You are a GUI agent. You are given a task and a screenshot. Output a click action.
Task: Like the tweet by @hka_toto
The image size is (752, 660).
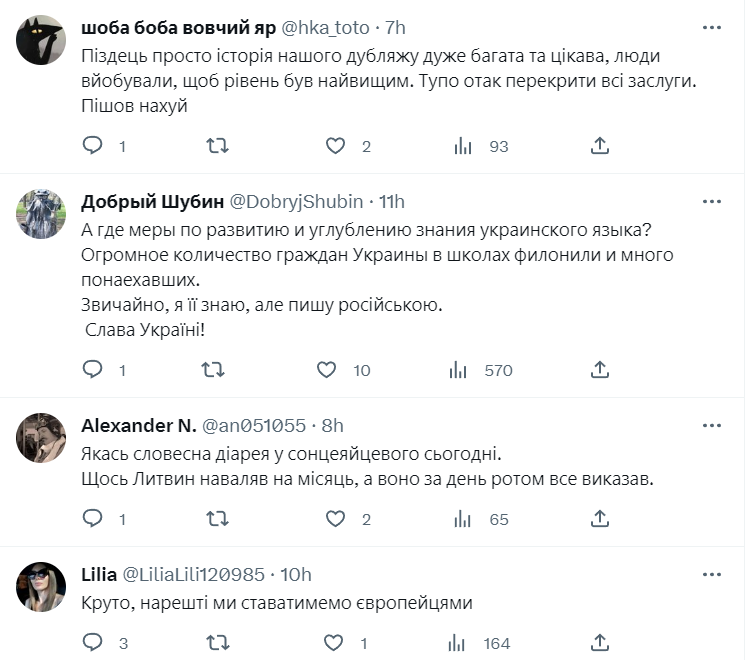pyautogui.click(x=336, y=146)
